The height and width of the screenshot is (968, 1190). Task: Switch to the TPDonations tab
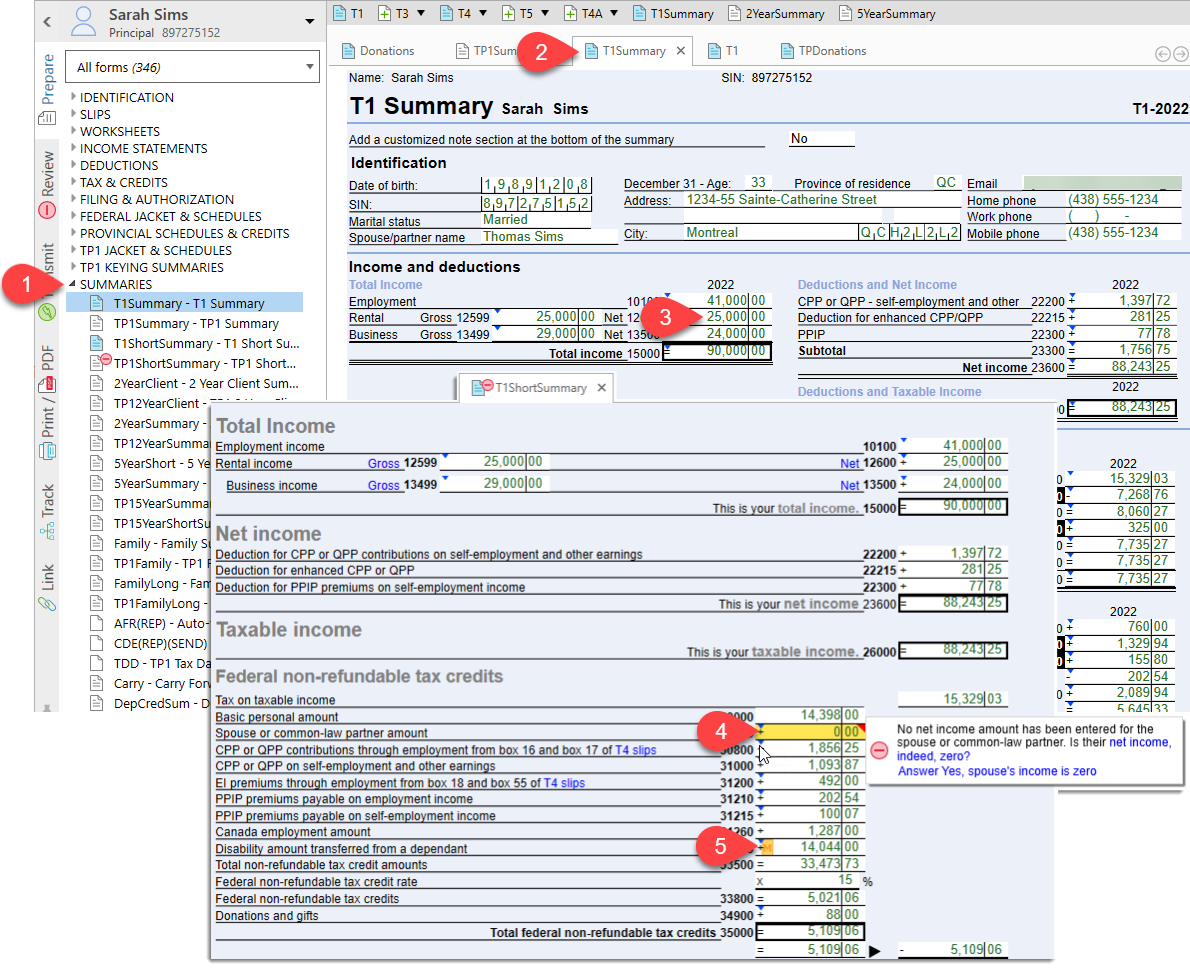(823, 51)
